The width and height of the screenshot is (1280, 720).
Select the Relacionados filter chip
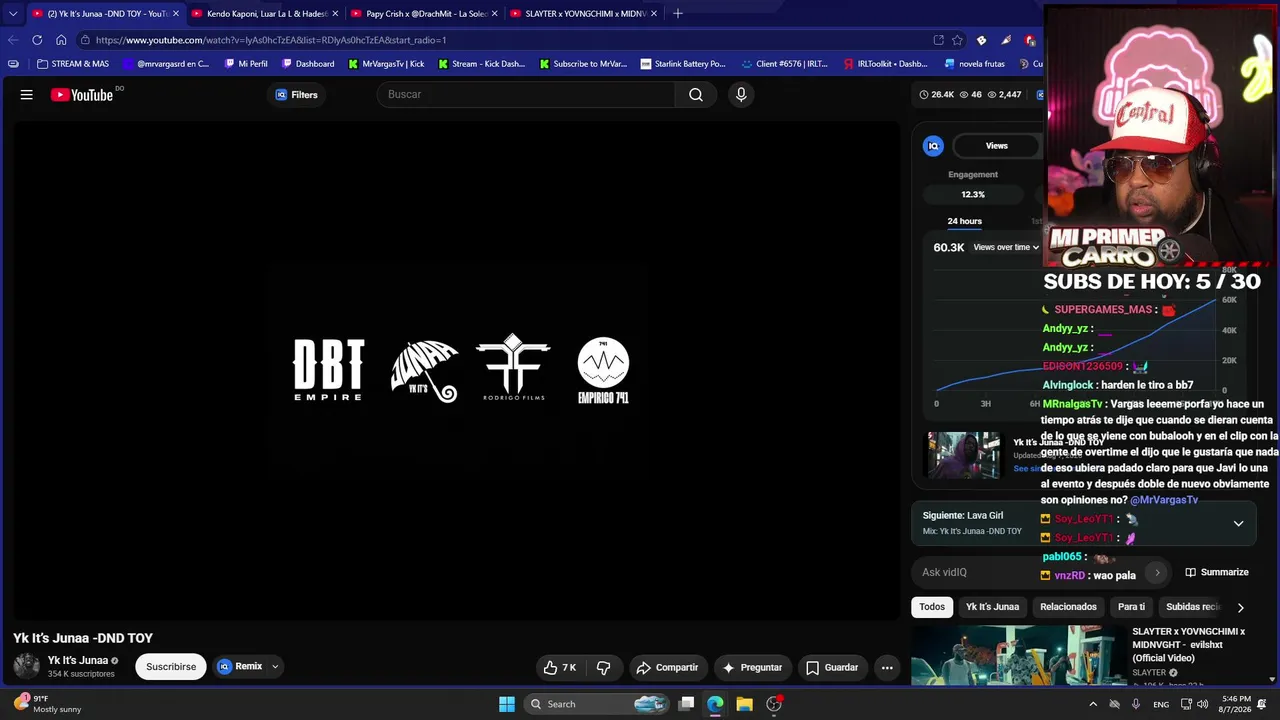point(1068,607)
